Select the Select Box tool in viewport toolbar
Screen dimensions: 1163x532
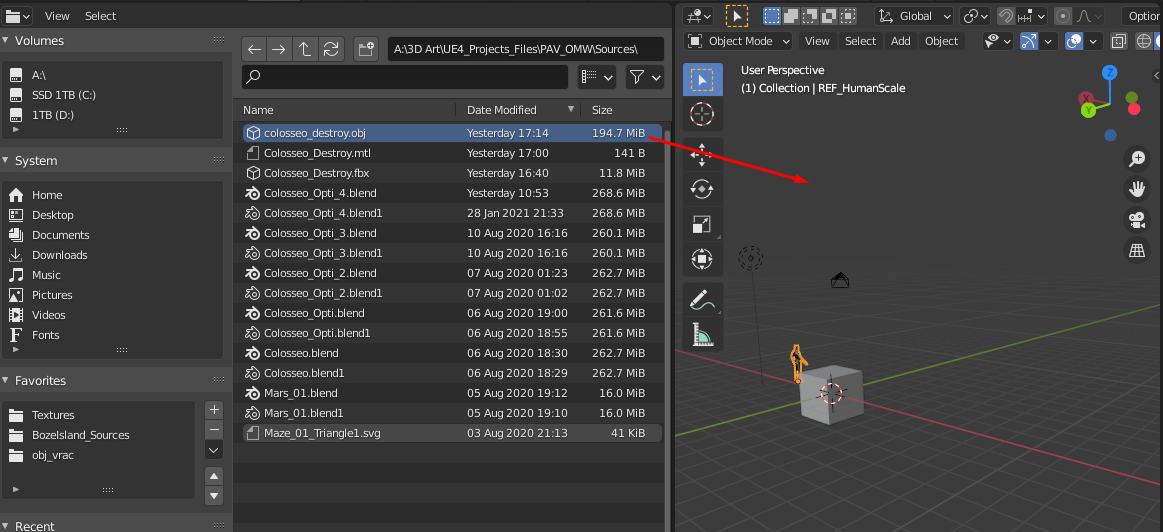pos(702,79)
